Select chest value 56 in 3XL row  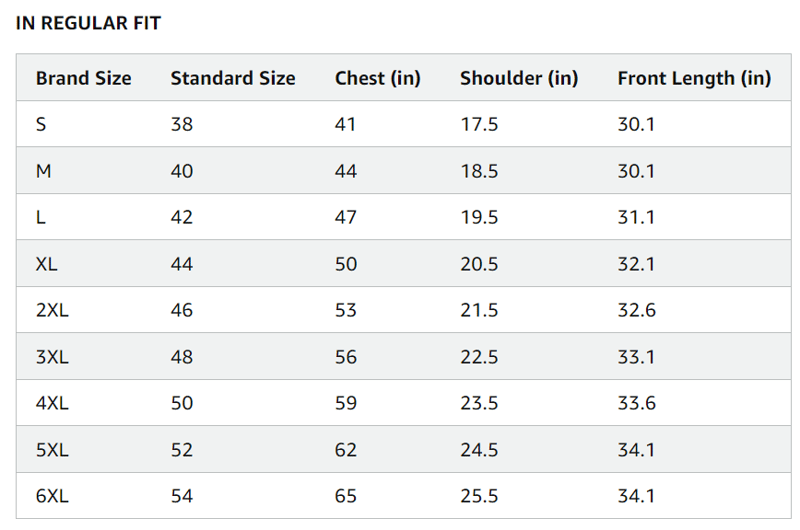346,356
